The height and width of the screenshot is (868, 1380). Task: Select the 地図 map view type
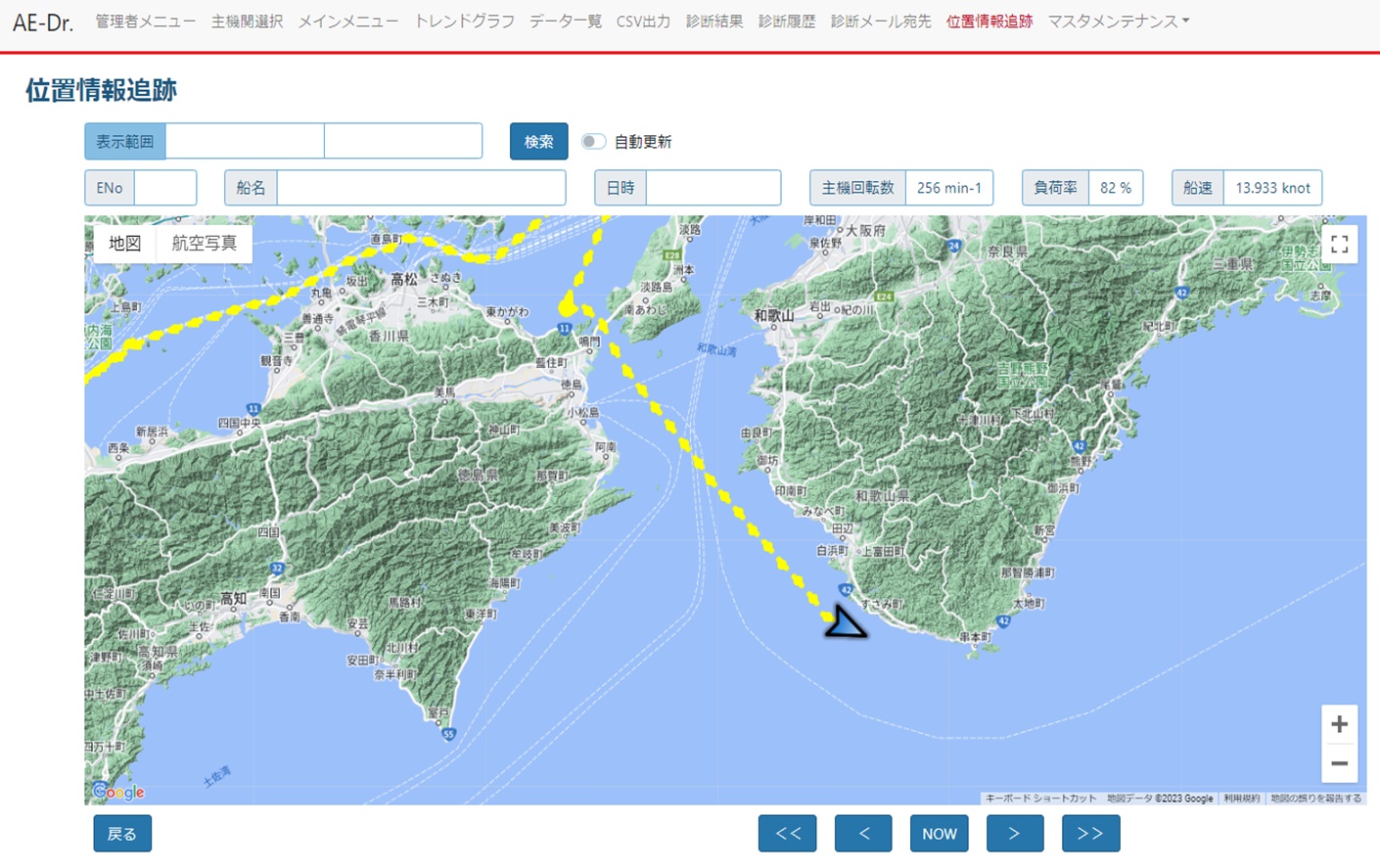point(125,244)
